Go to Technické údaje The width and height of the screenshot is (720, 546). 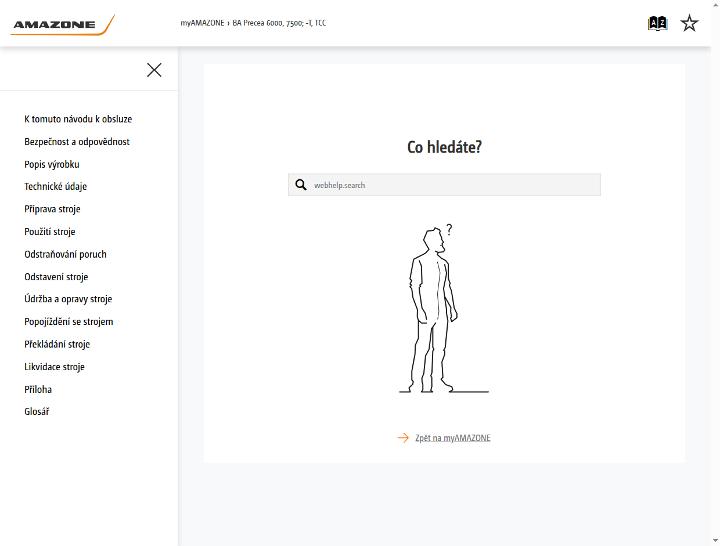click(x=56, y=186)
